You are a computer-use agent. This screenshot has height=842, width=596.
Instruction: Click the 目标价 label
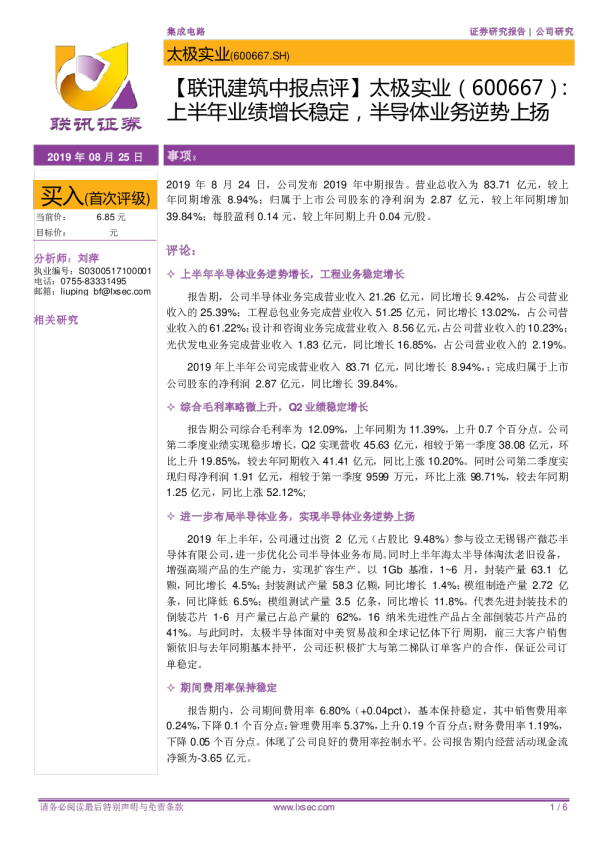[x=51, y=233]
